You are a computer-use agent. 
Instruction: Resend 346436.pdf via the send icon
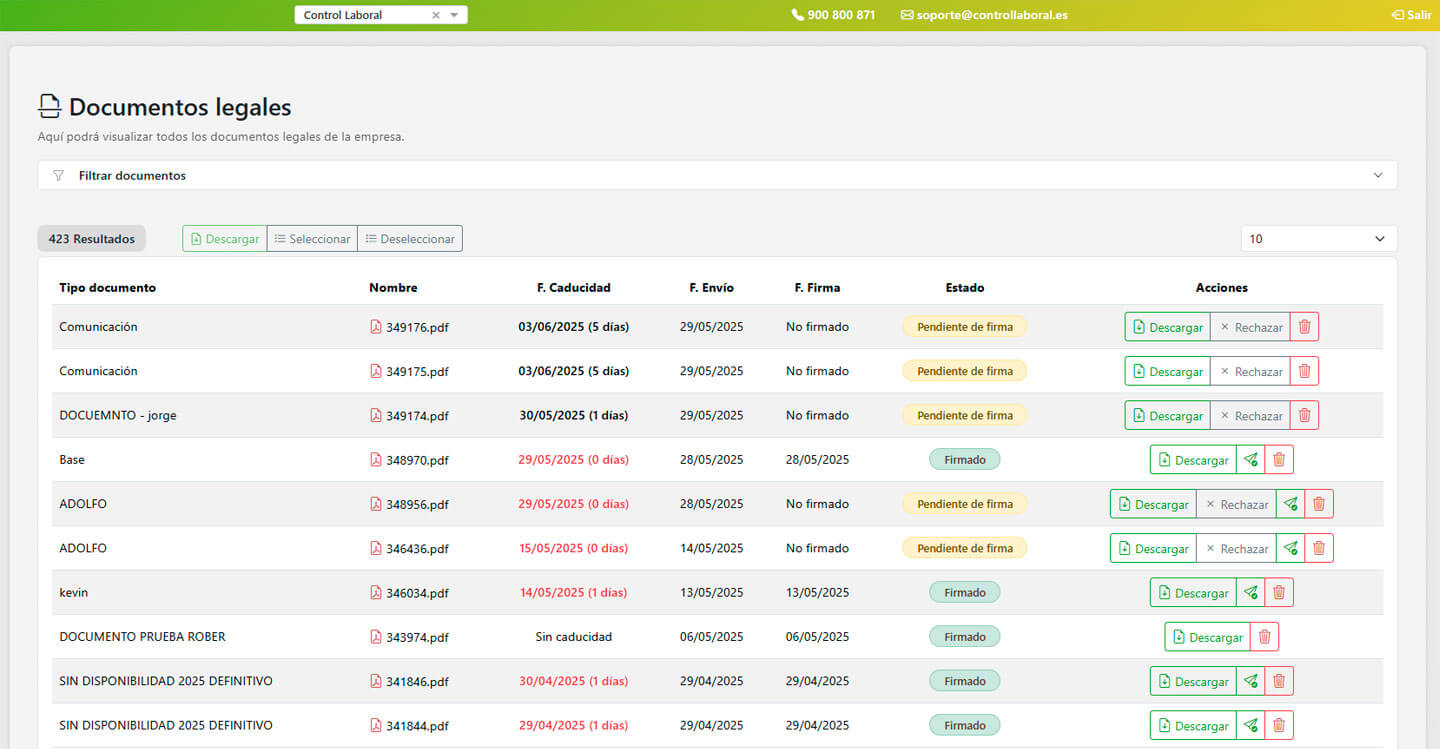[1290, 548]
